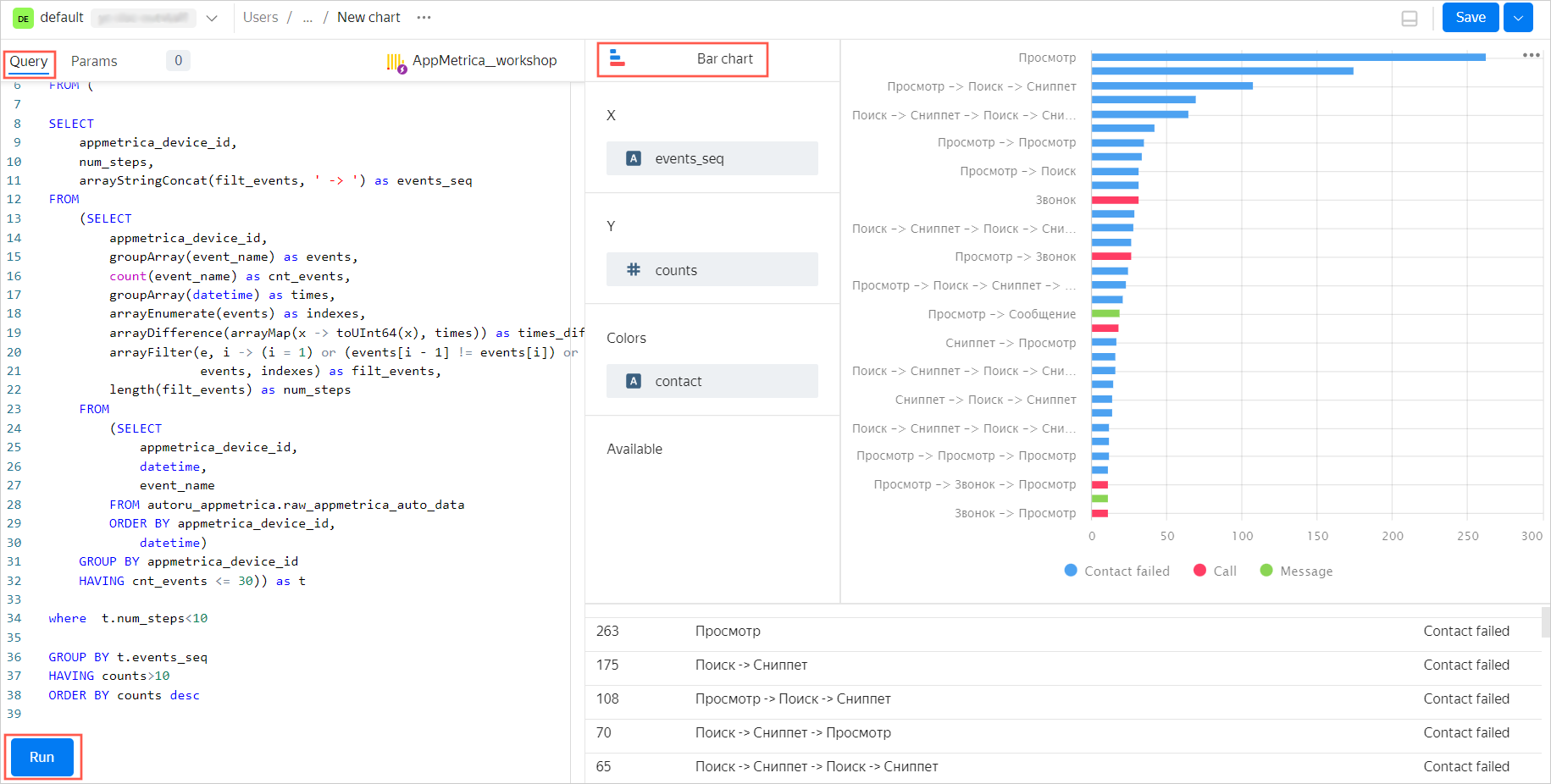This screenshot has width=1551, height=784.
Task: Click the string type icon on events_seq
Action: tap(633, 158)
